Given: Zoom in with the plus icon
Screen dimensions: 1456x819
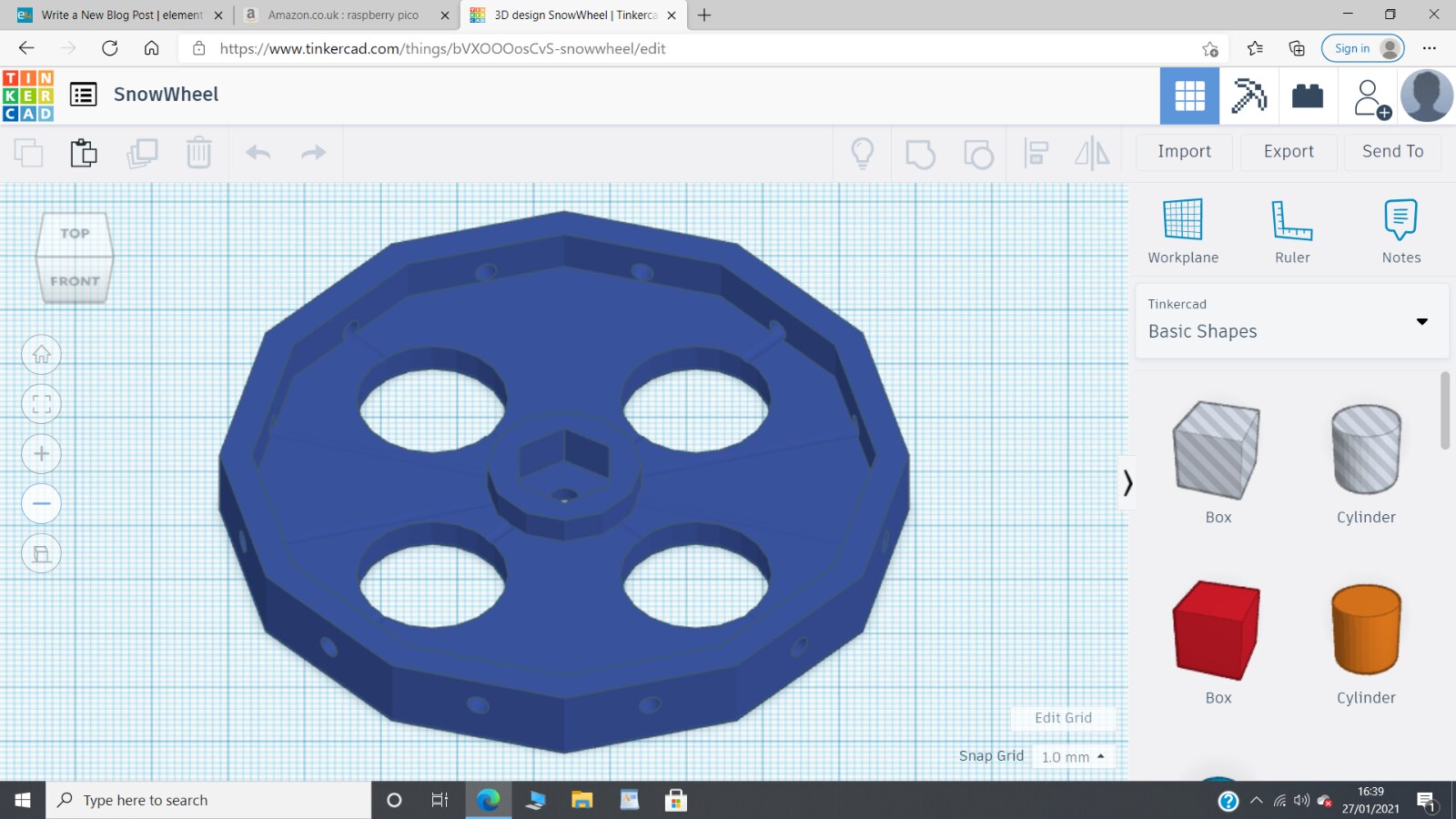Looking at the screenshot, I should [x=42, y=454].
